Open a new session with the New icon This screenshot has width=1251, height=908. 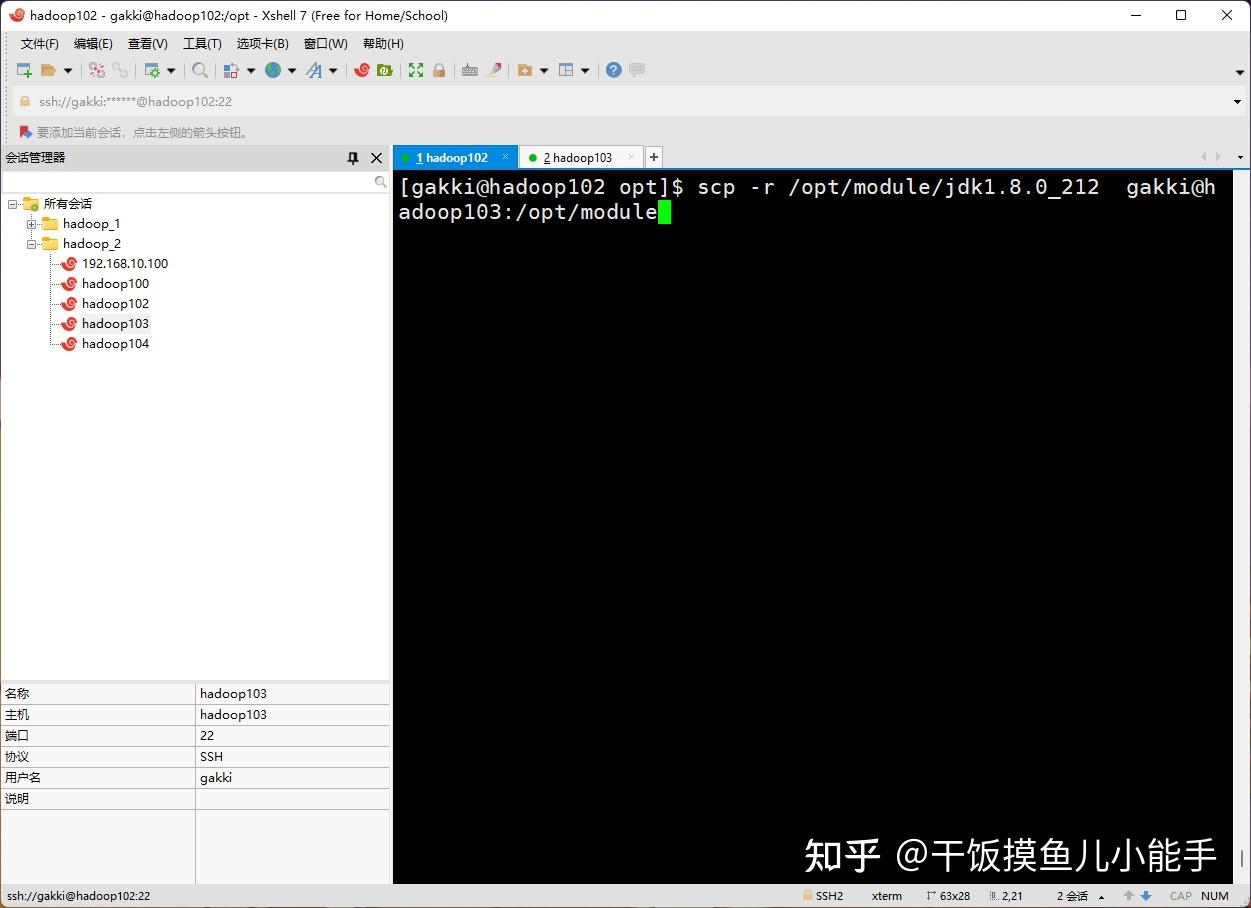pyautogui.click(x=22, y=70)
